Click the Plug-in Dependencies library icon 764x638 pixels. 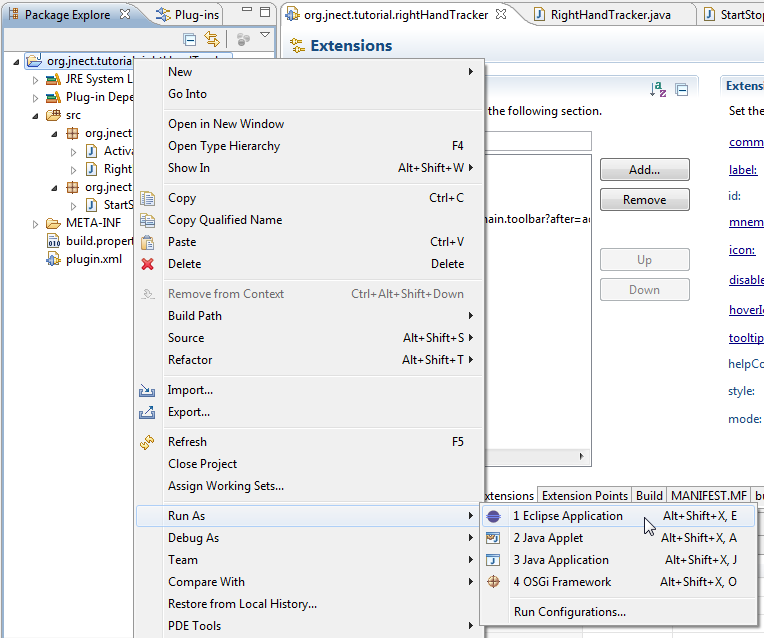(x=53, y=97)
